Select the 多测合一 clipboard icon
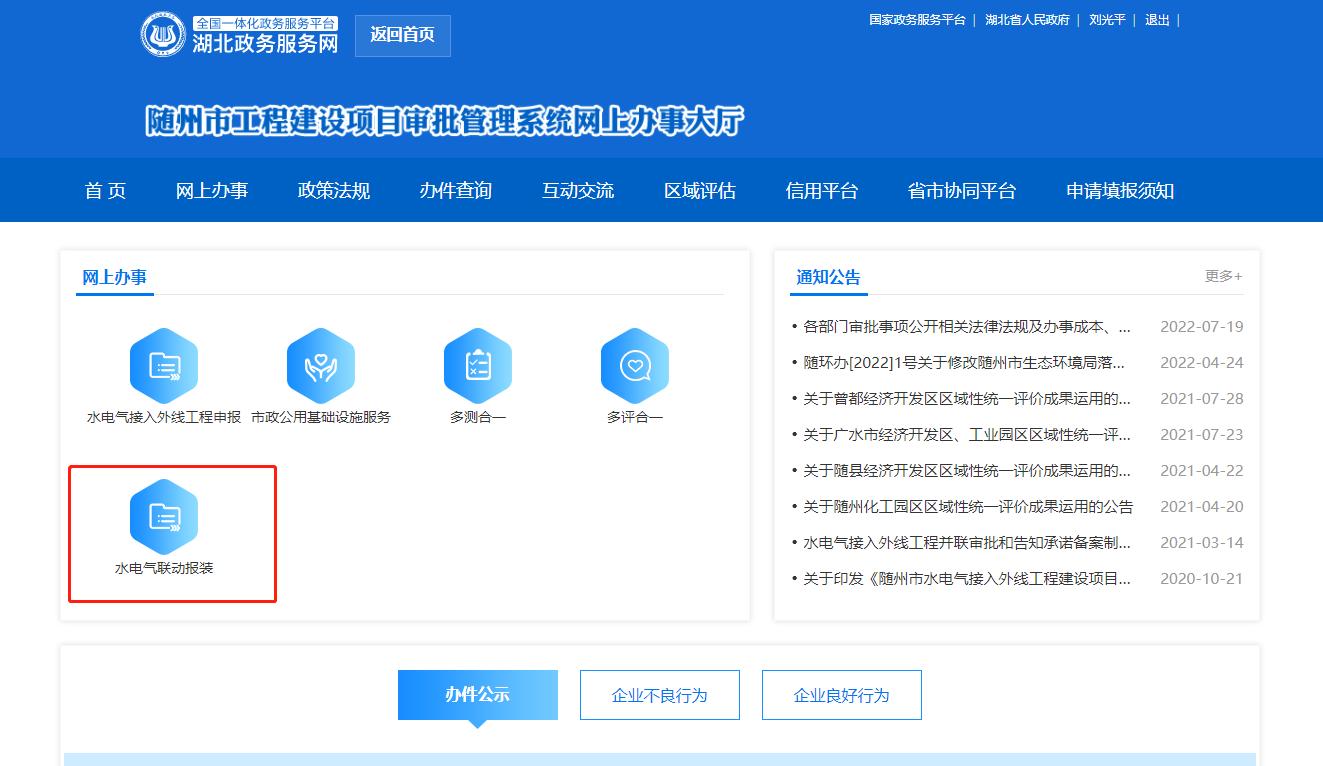The width and height of the screenshot is (1323, 766). tap(478, 366)
